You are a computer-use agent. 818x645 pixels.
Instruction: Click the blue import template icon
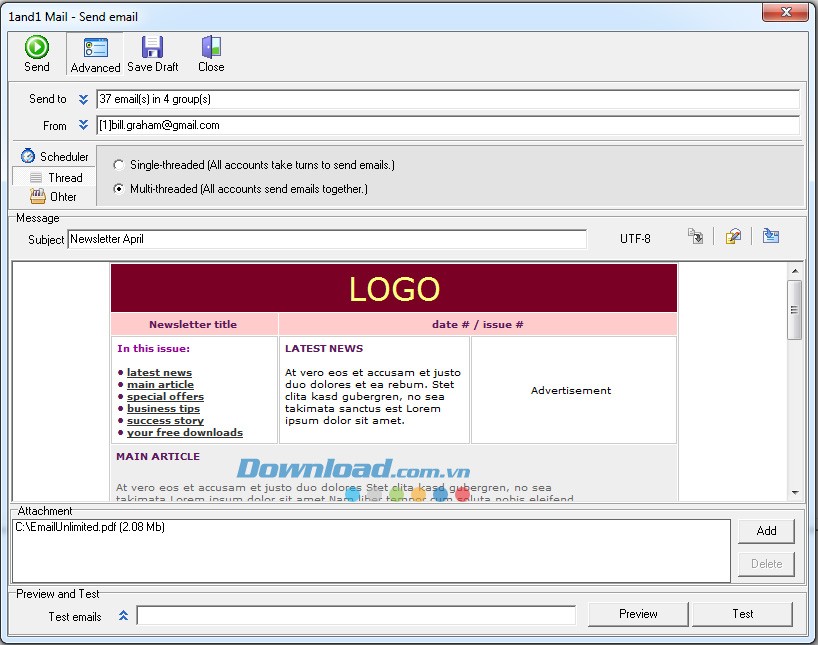(770, 237)
